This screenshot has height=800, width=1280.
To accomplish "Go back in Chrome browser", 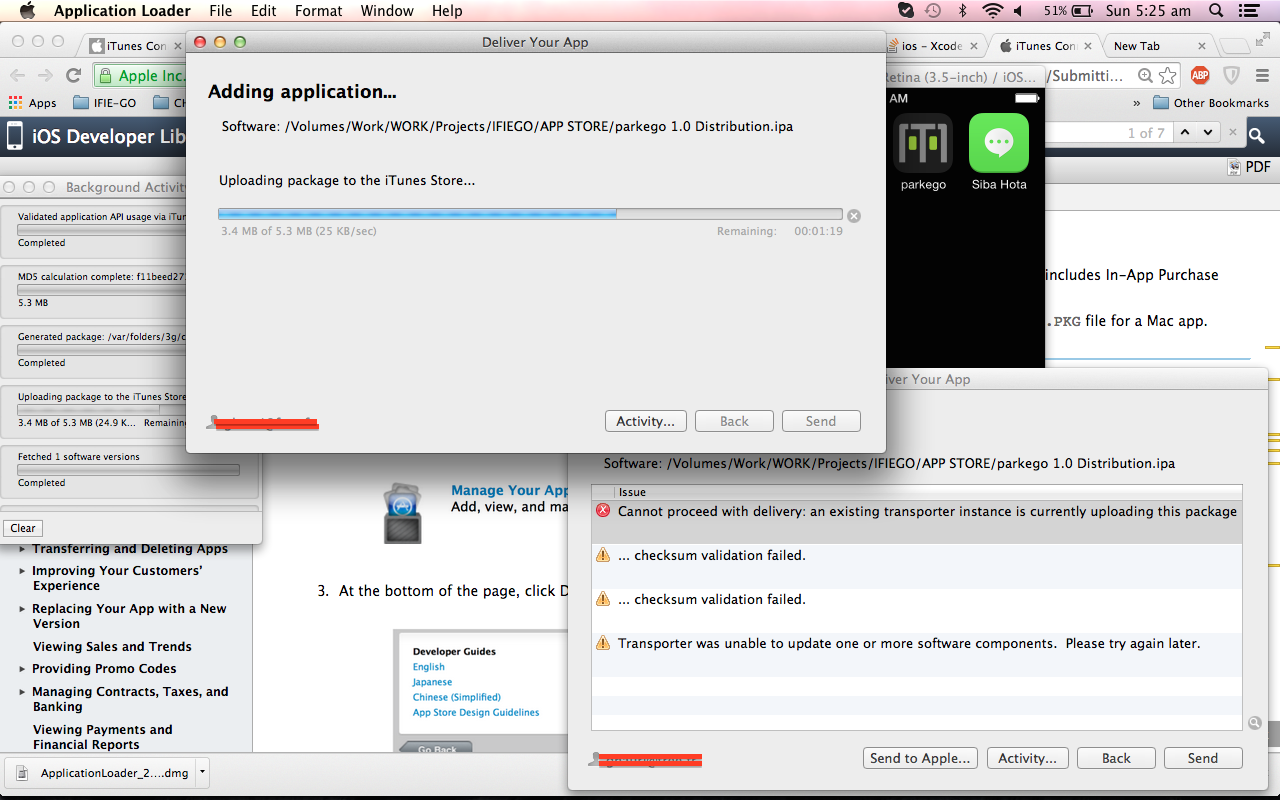I will [17, 75].
